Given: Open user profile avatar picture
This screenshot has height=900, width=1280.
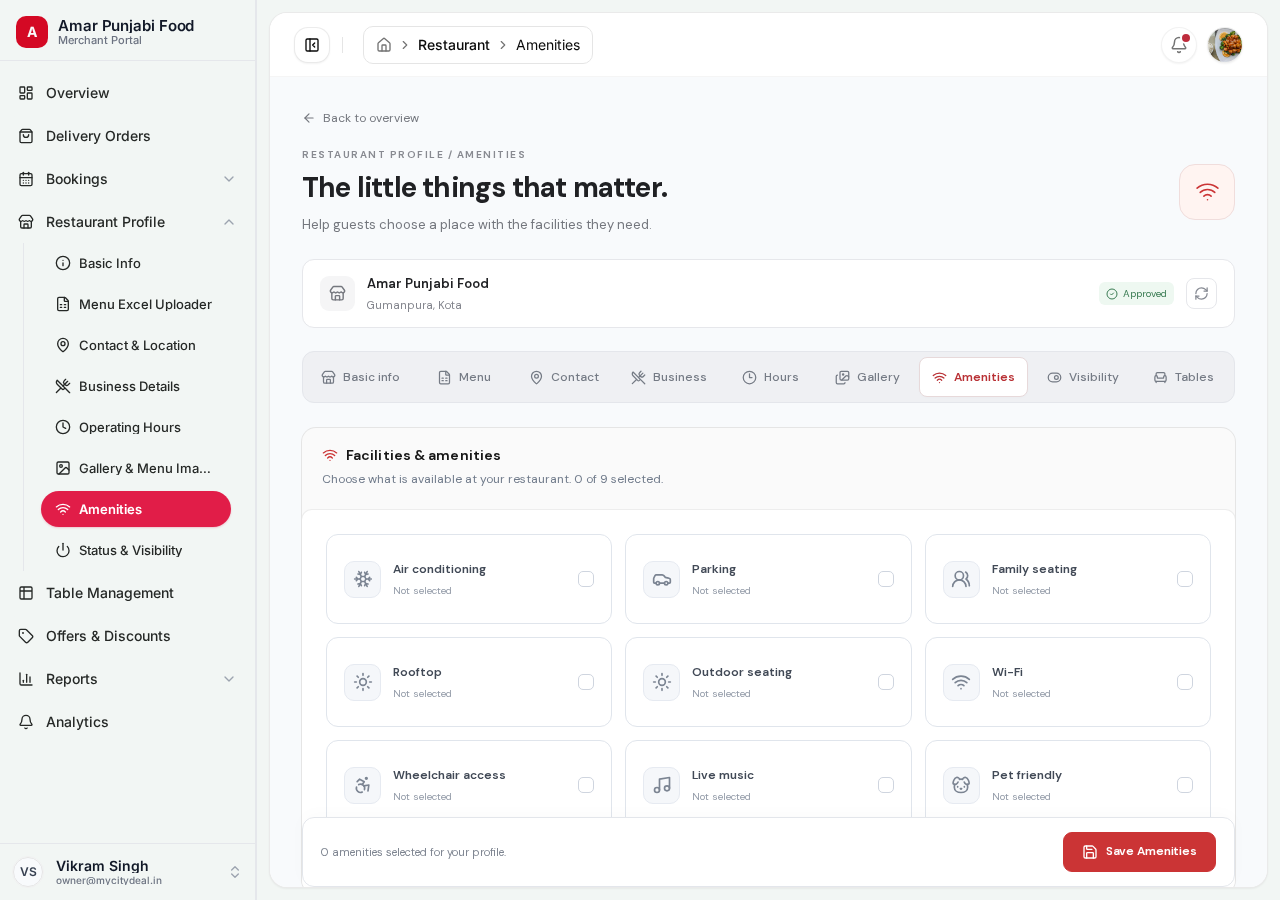Looking at the screenshot, I should point(1225,45).
